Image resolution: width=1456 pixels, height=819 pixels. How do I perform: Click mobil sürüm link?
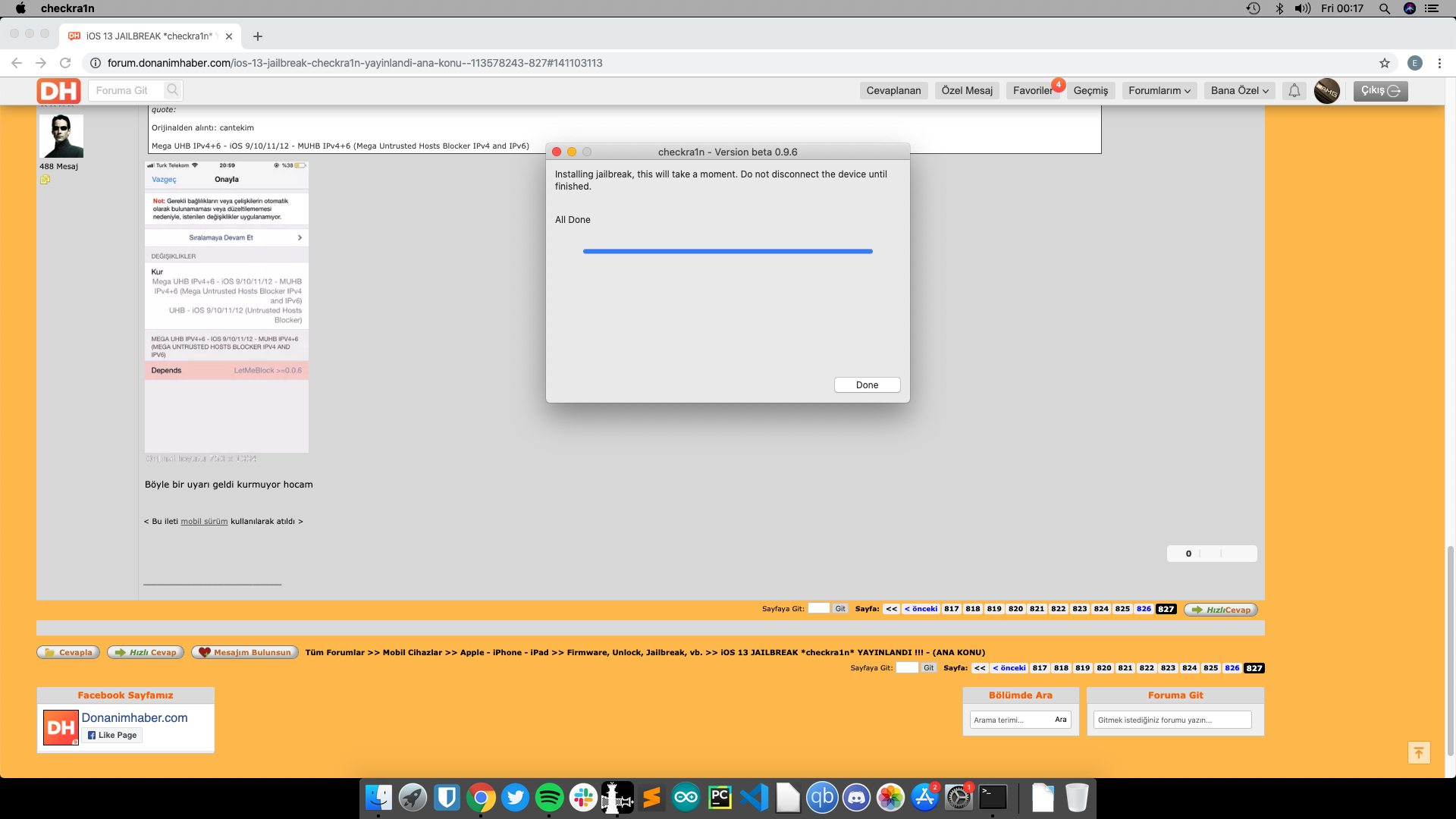204,522
